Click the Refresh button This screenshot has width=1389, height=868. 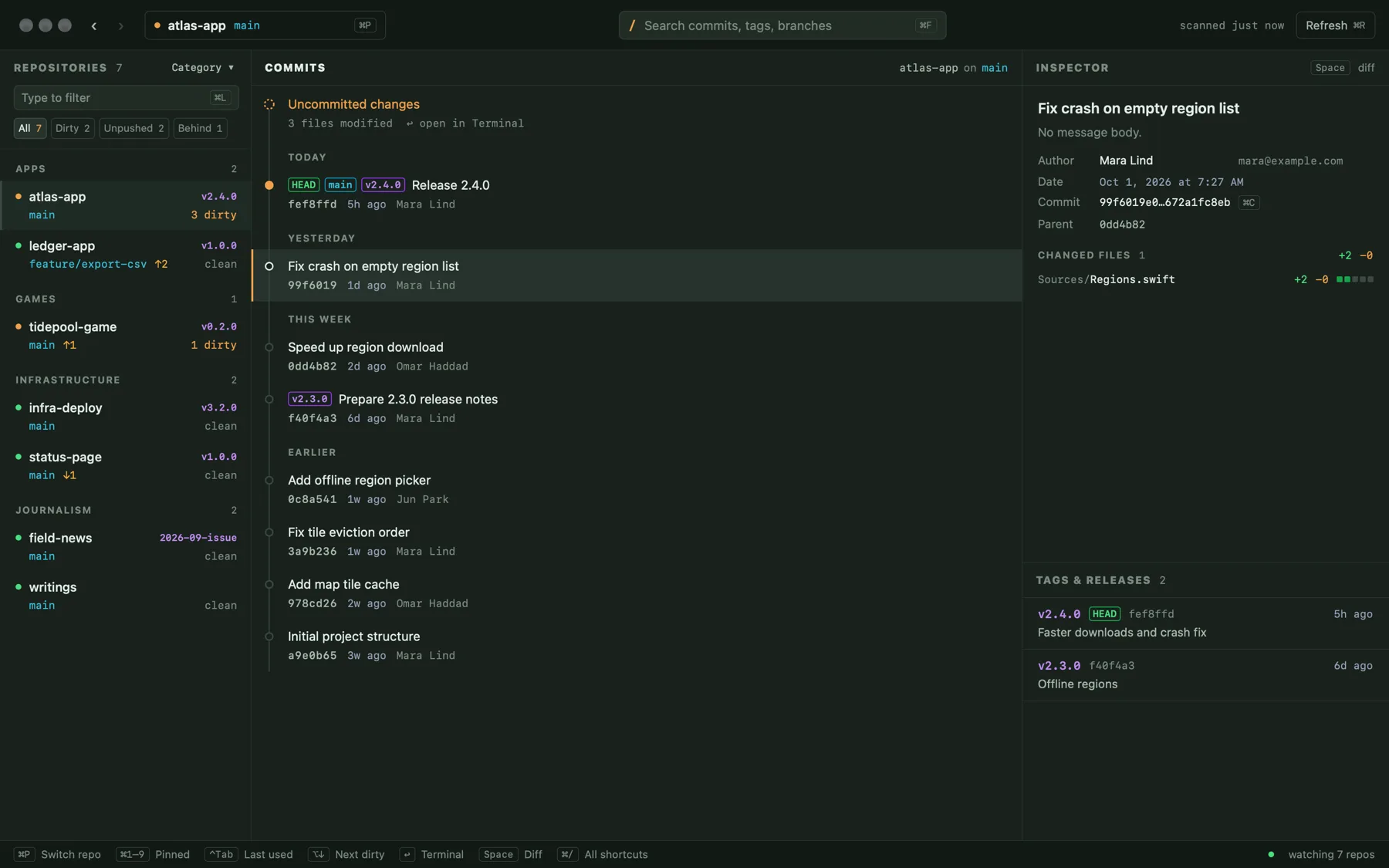pyautogui.click(x=1335, y=25)
